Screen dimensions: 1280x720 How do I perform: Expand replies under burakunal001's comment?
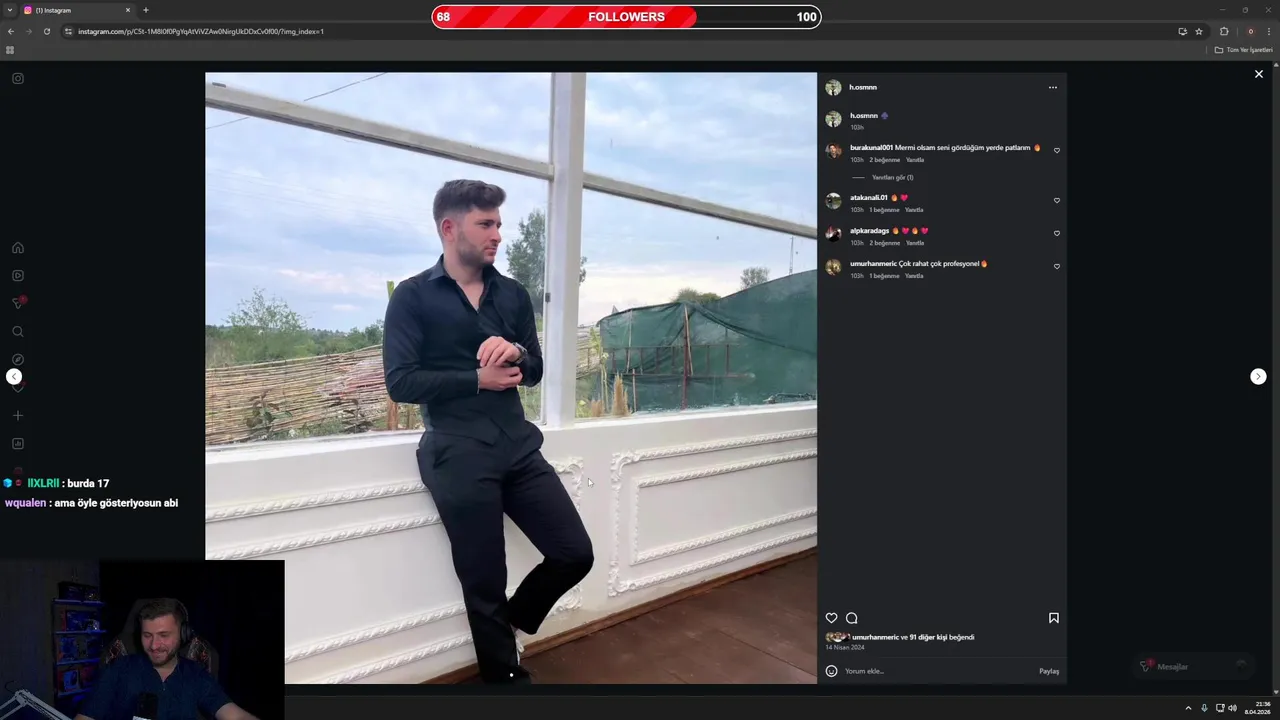point(892,177)
